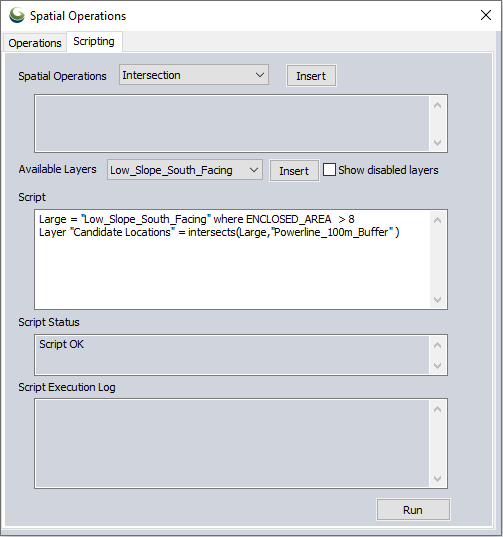Click the 'Script OK' status text

61,344
